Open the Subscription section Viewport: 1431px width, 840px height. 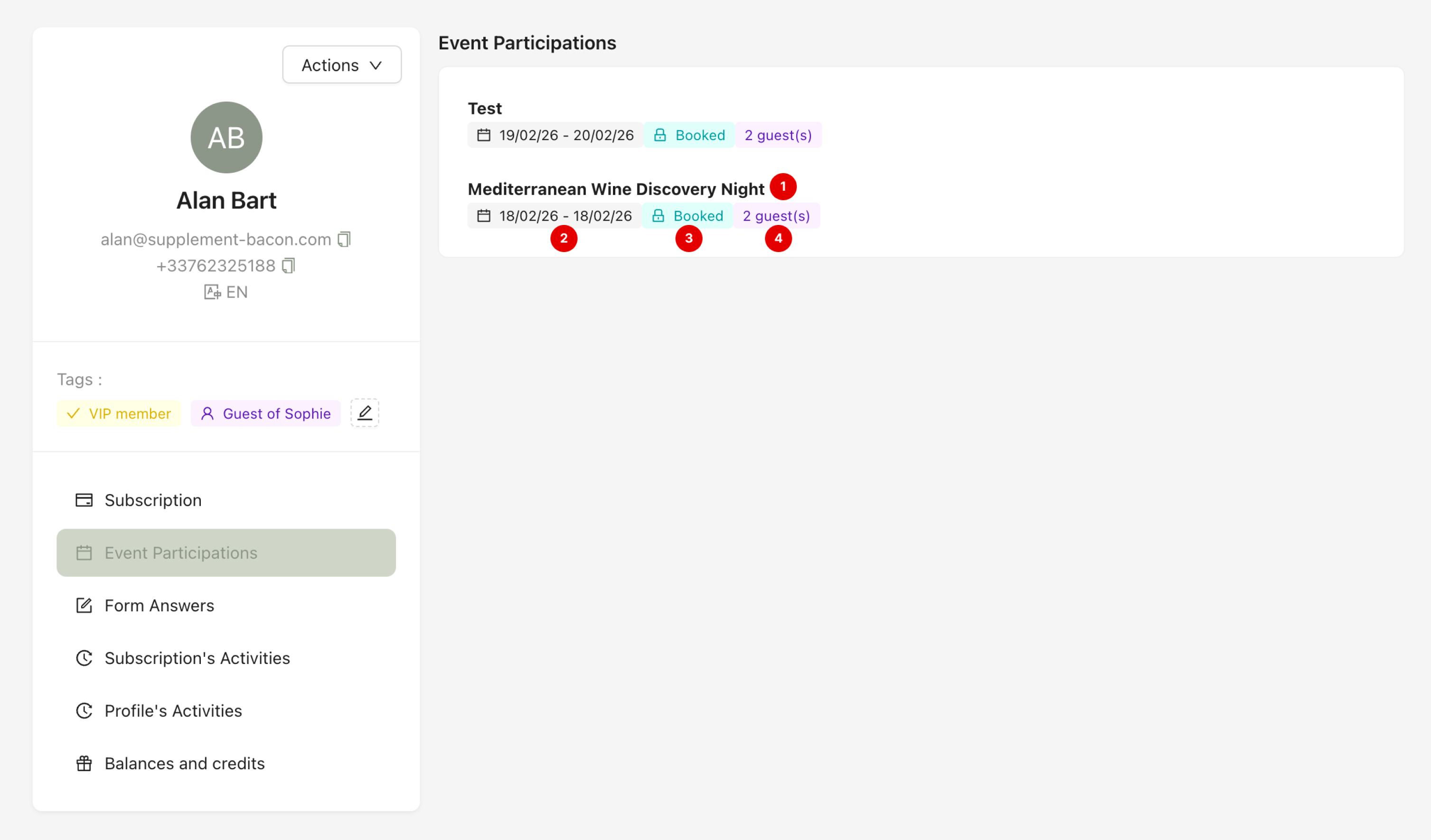point(153,500)
